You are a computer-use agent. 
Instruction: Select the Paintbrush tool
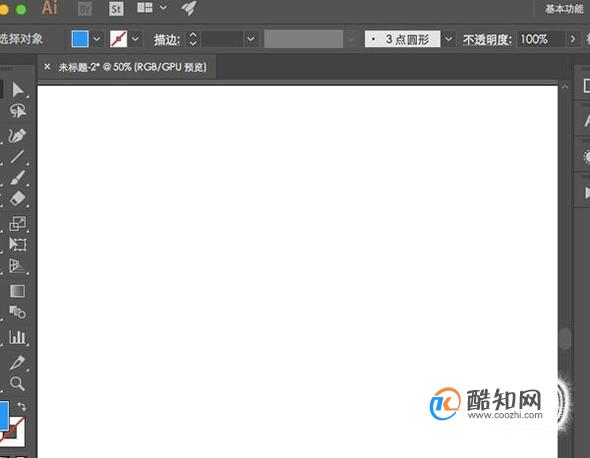(x=17, y=178)
